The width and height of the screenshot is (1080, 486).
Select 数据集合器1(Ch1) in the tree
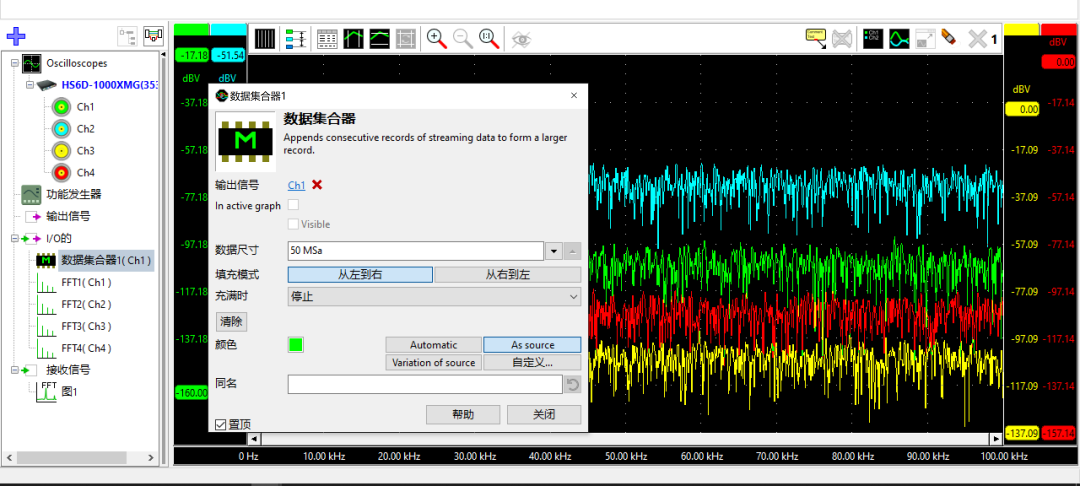tap(106, 260)
